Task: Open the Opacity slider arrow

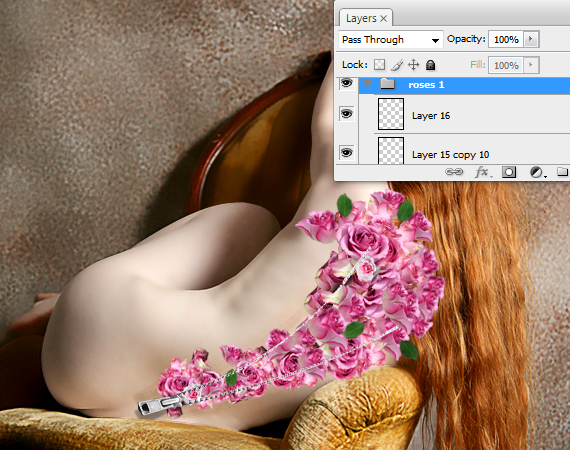Action: 531,39
